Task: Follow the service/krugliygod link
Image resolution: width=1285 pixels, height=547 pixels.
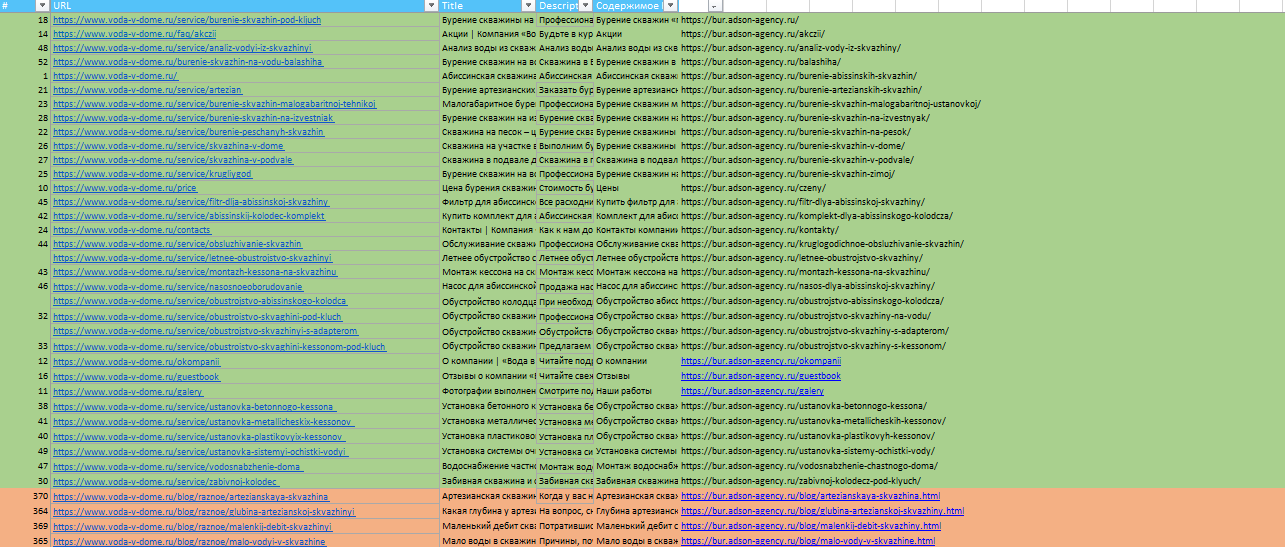Action: [152, 174]
